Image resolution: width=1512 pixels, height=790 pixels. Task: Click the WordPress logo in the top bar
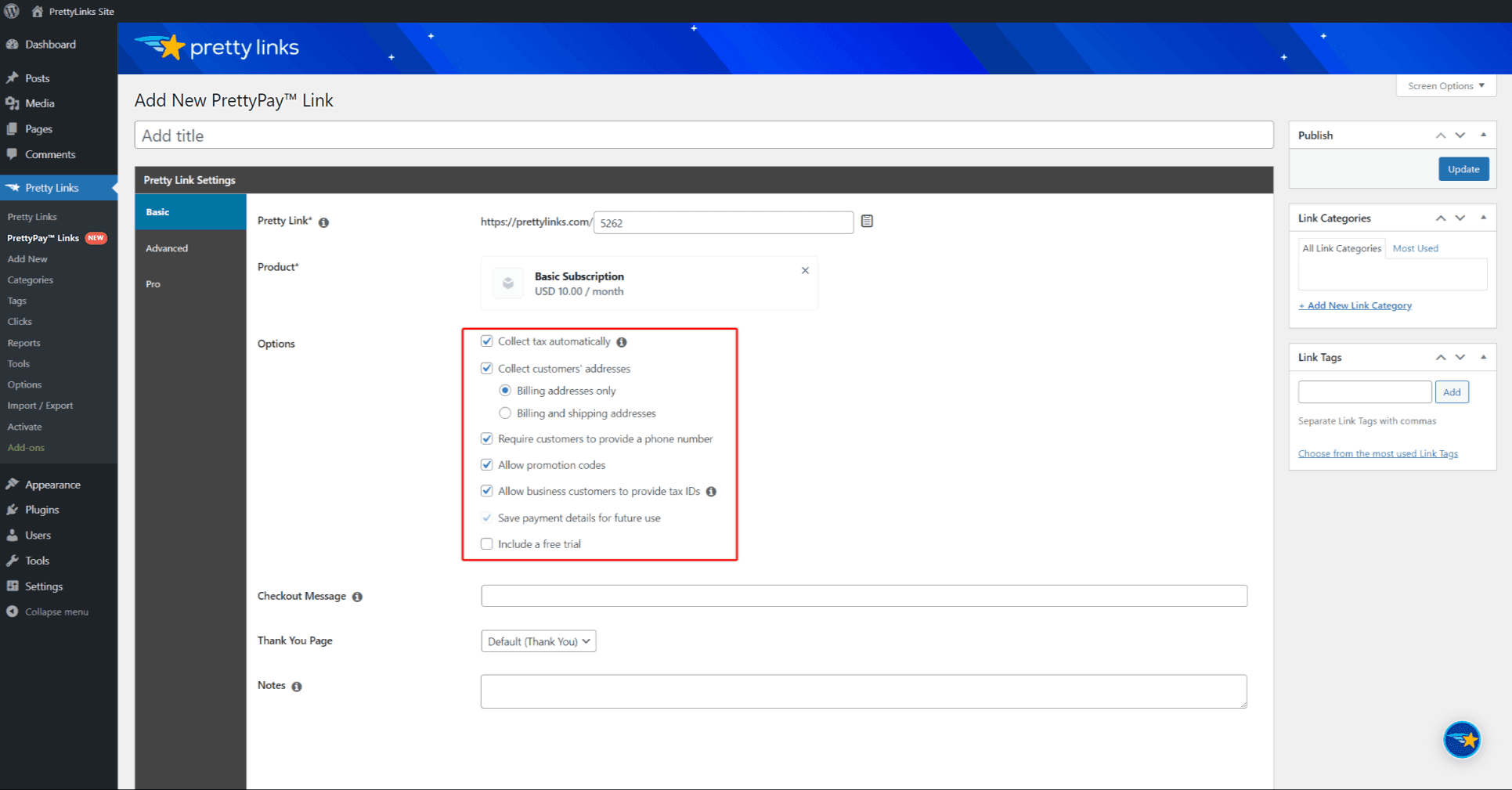click(x=12, y=11)
